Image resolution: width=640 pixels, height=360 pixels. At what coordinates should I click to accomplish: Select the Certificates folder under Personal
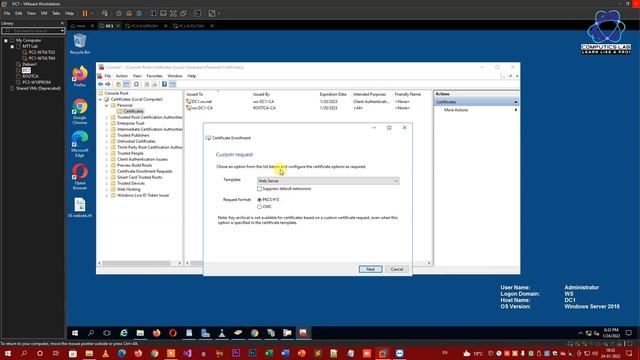pos(133,111)
